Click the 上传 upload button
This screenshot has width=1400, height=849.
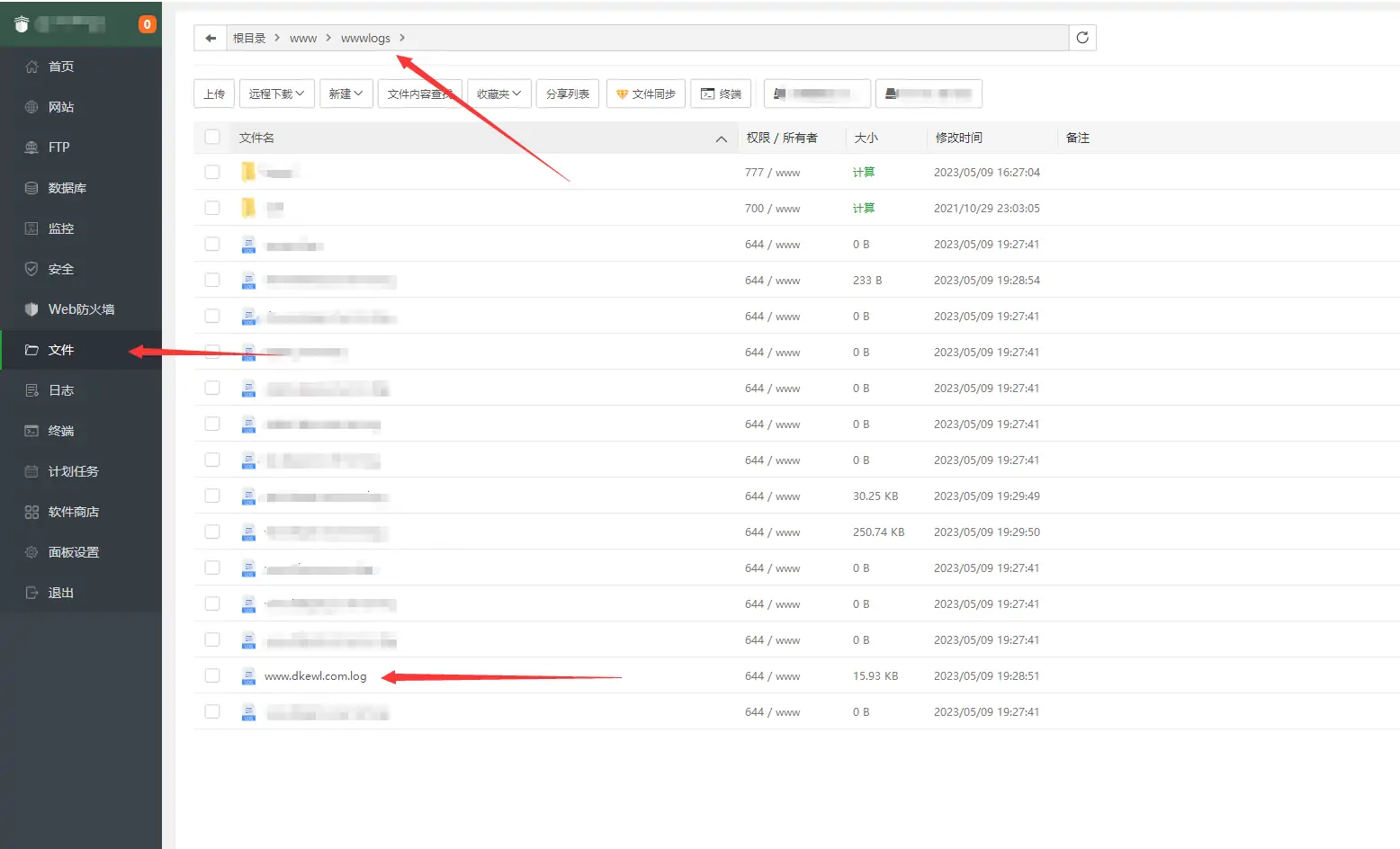point(214,94)
